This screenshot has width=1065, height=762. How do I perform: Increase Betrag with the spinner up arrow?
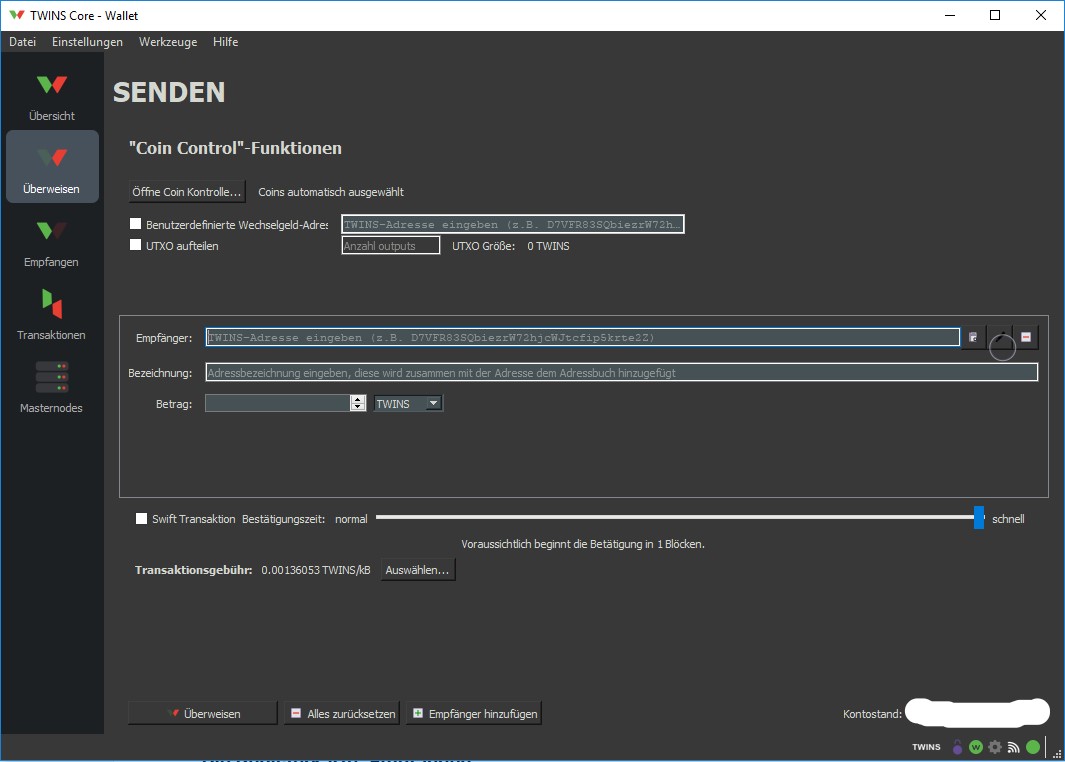pos(358,399)
